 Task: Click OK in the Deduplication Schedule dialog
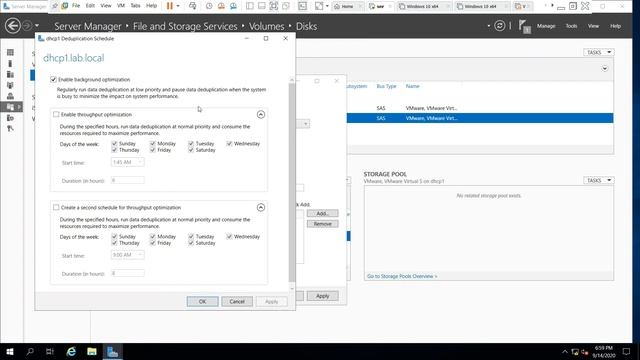pyautogui.click(x=202, y=301)
